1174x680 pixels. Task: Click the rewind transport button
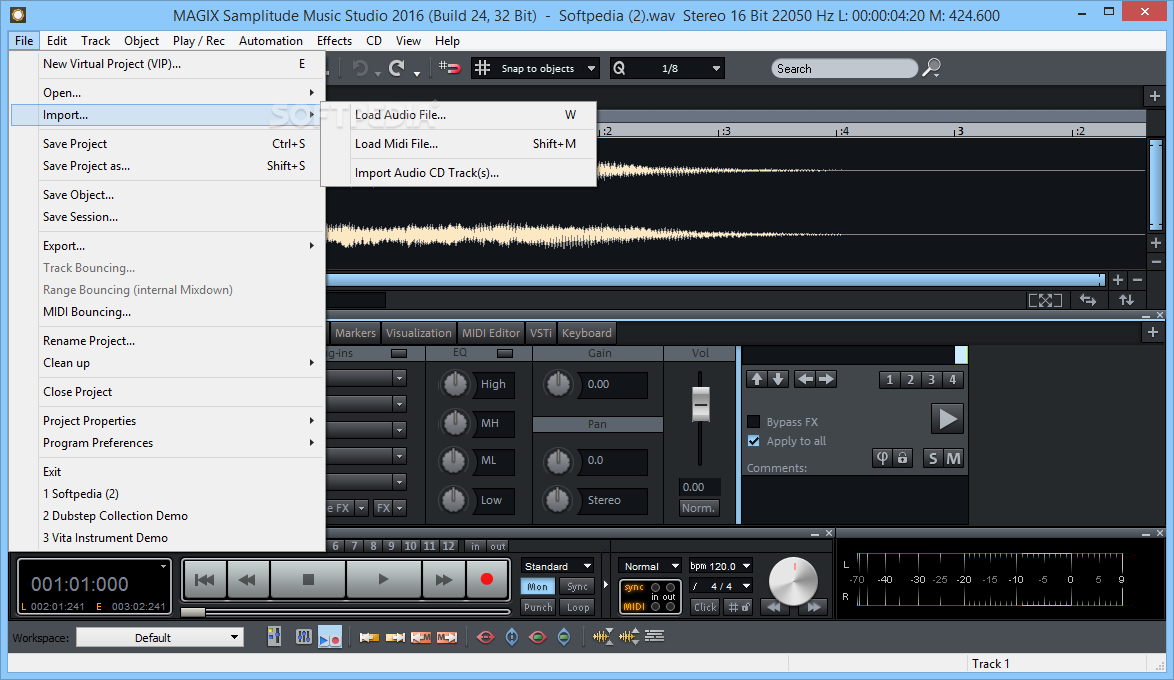[x=247, y=579]
